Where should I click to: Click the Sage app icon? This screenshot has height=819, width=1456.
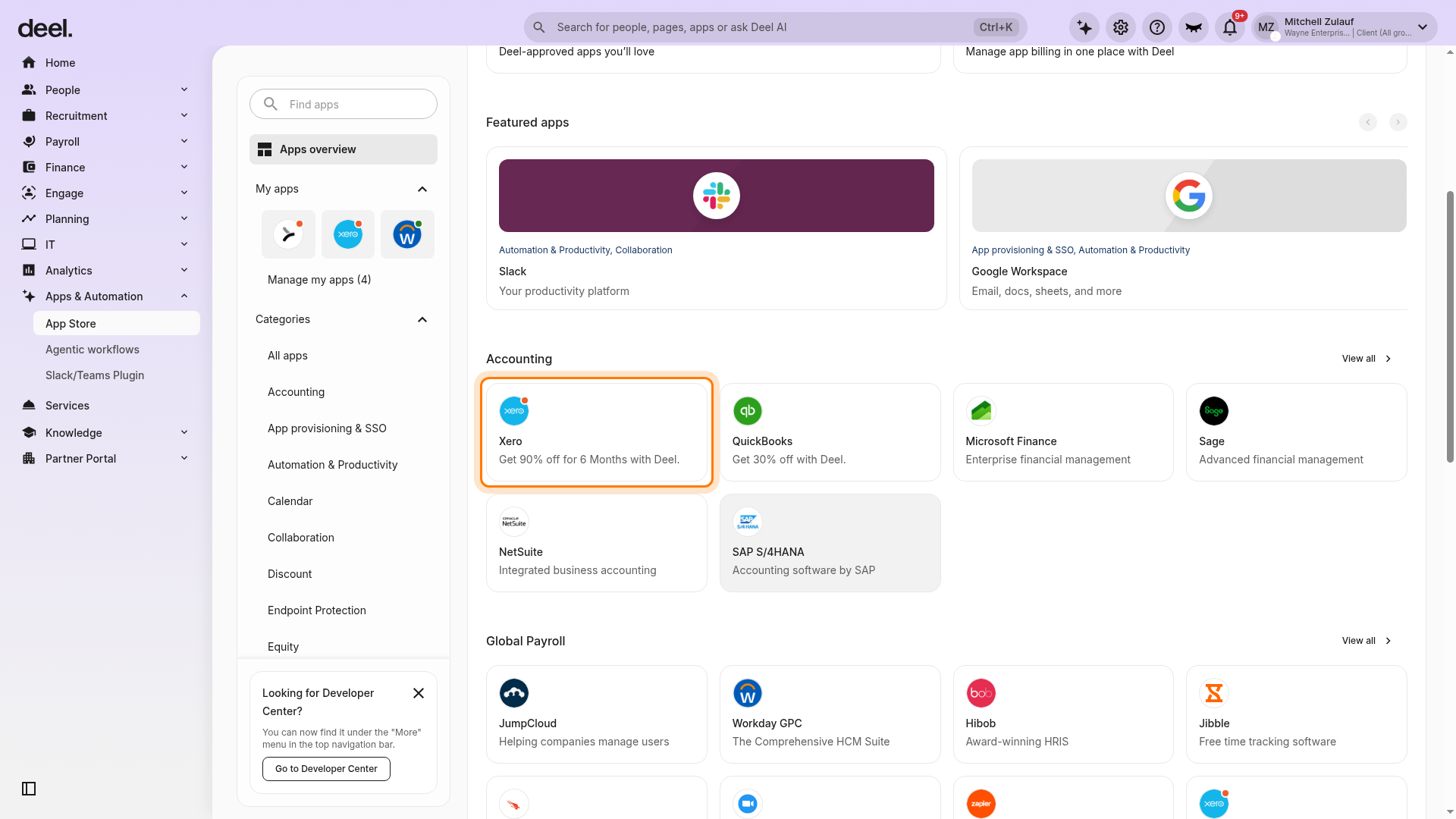pos(1214,411)
